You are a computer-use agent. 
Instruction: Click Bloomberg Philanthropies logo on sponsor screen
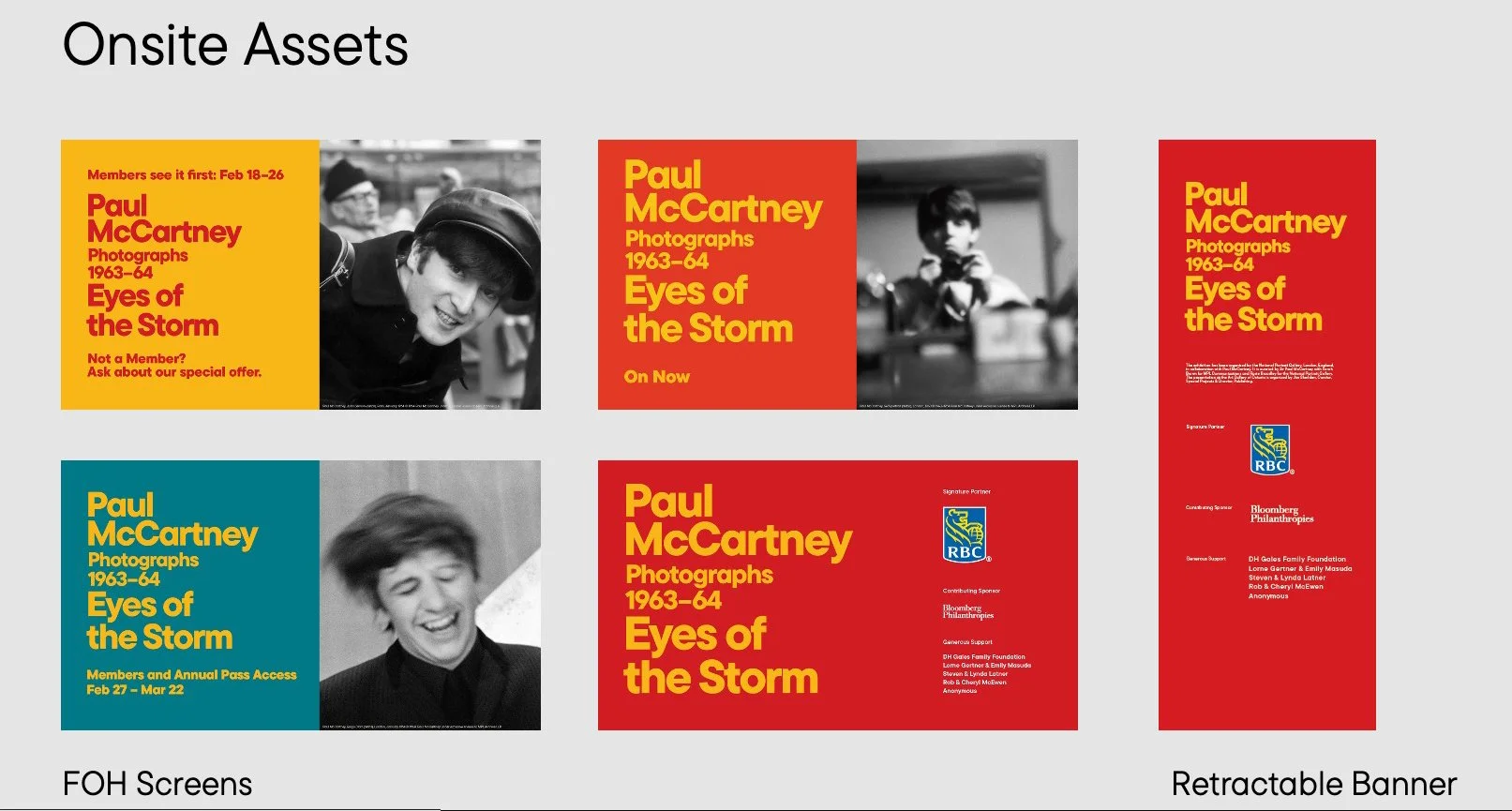click(967, 611)
